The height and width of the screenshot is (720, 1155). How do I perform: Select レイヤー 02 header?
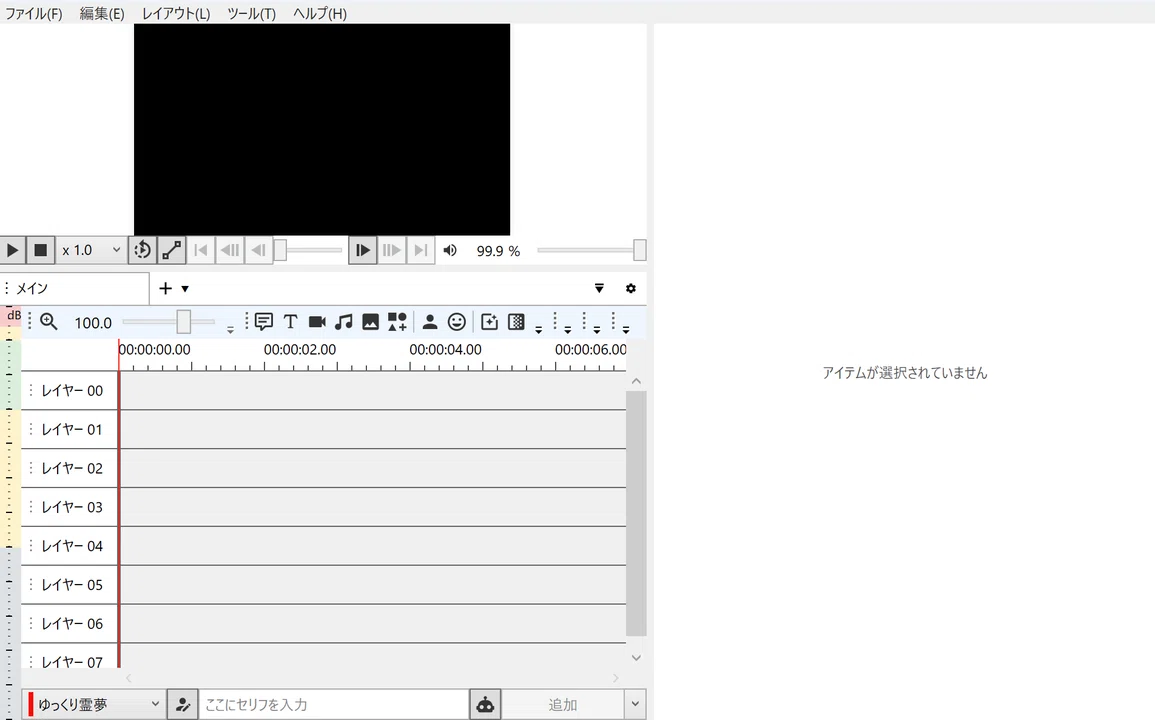pos(70,469)
